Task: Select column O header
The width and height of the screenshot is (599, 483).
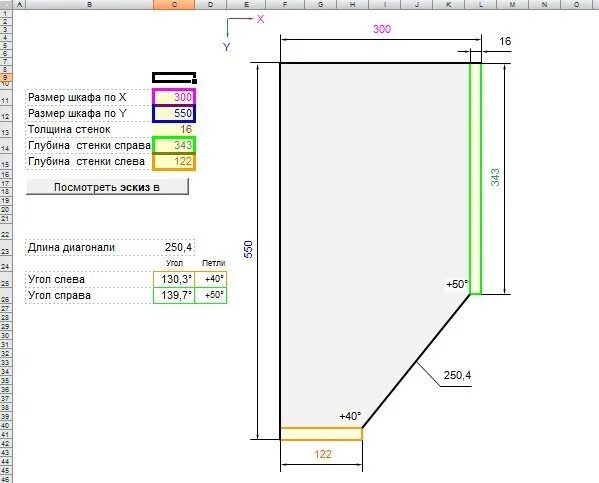Action: [576, 5]
